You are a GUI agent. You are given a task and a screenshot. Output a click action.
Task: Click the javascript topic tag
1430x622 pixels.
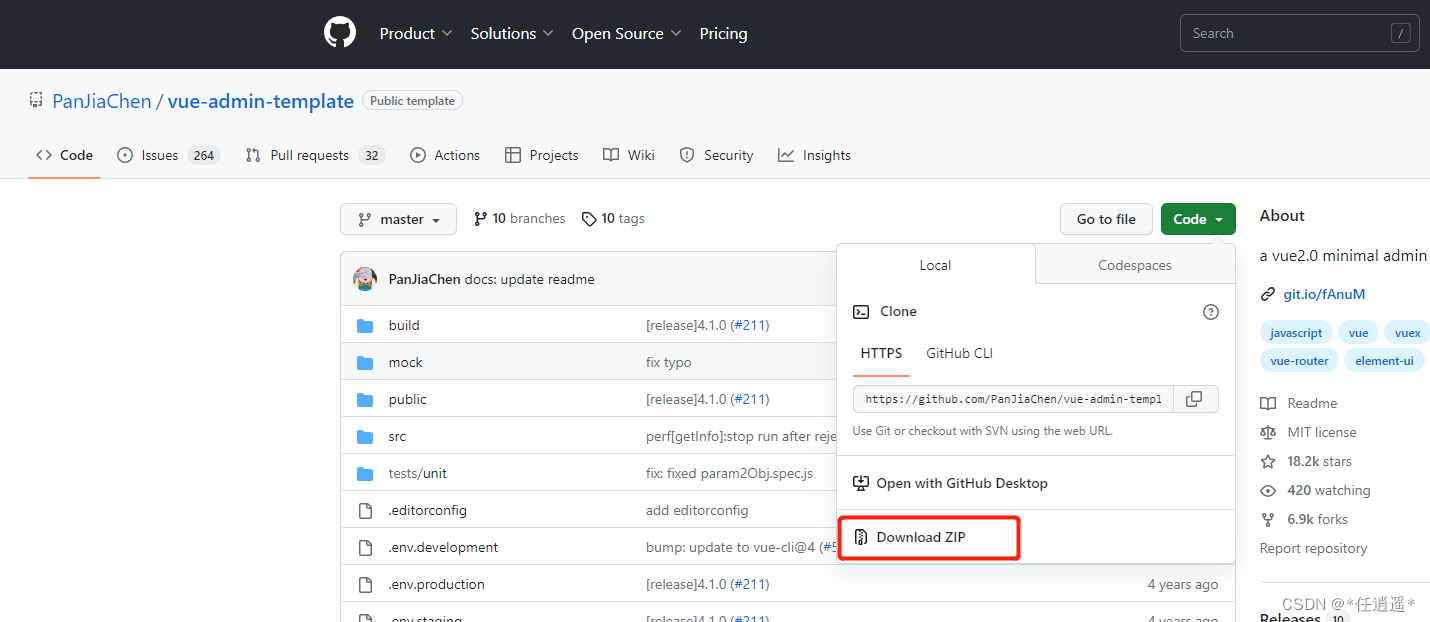click(x=1296, y=333)
